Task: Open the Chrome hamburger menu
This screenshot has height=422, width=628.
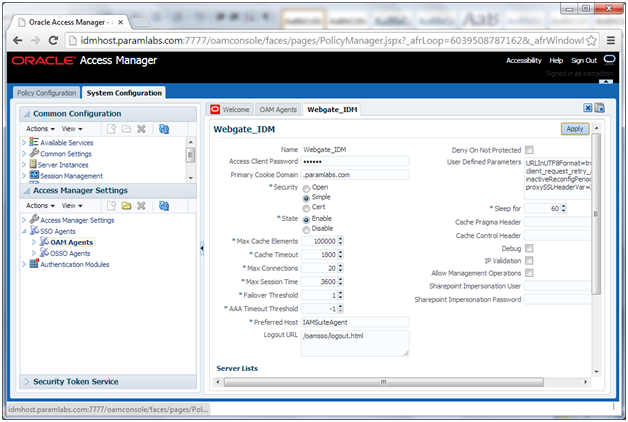Action: pyautogui.click(x=611, y=40)
